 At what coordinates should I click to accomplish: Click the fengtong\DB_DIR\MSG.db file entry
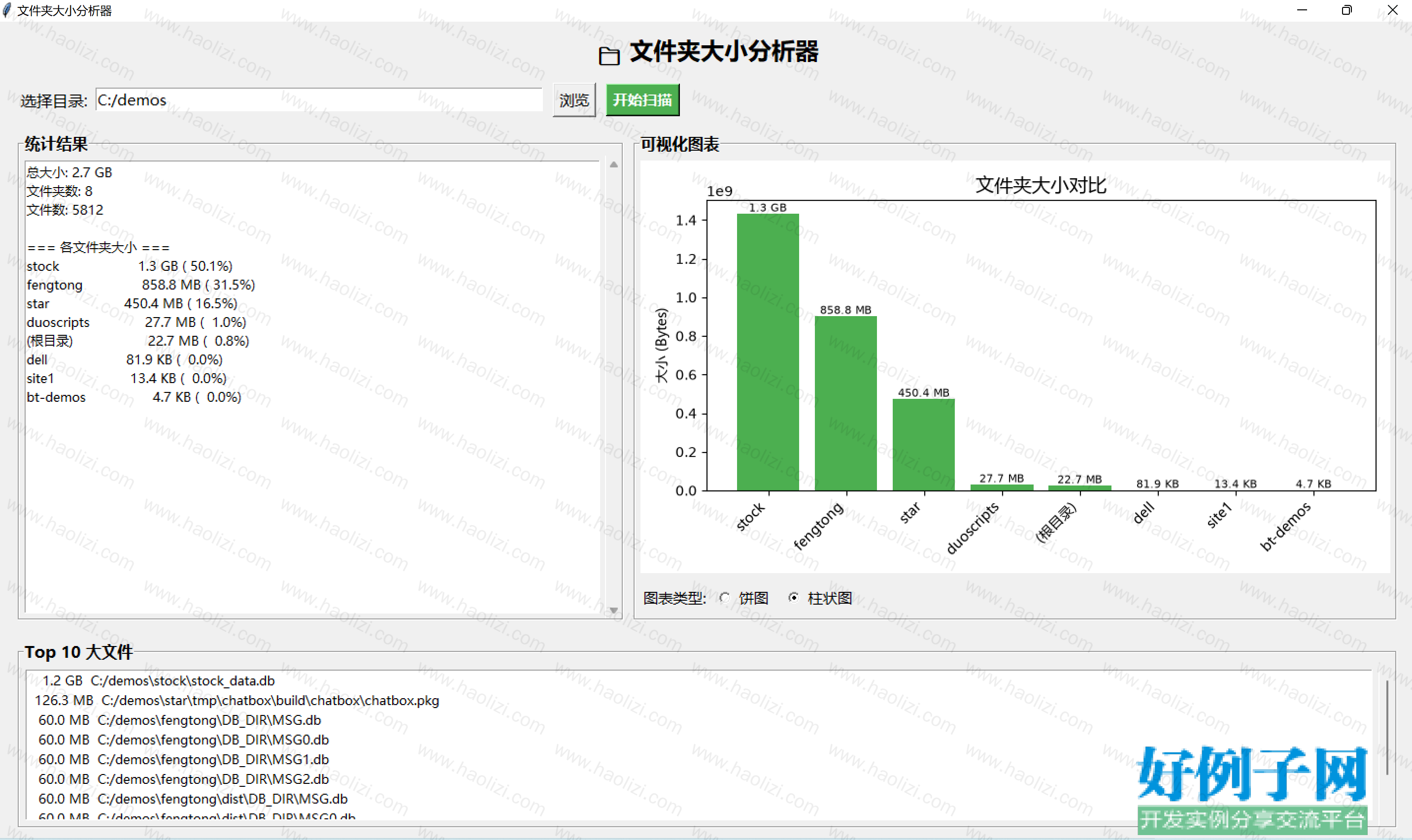179,719
